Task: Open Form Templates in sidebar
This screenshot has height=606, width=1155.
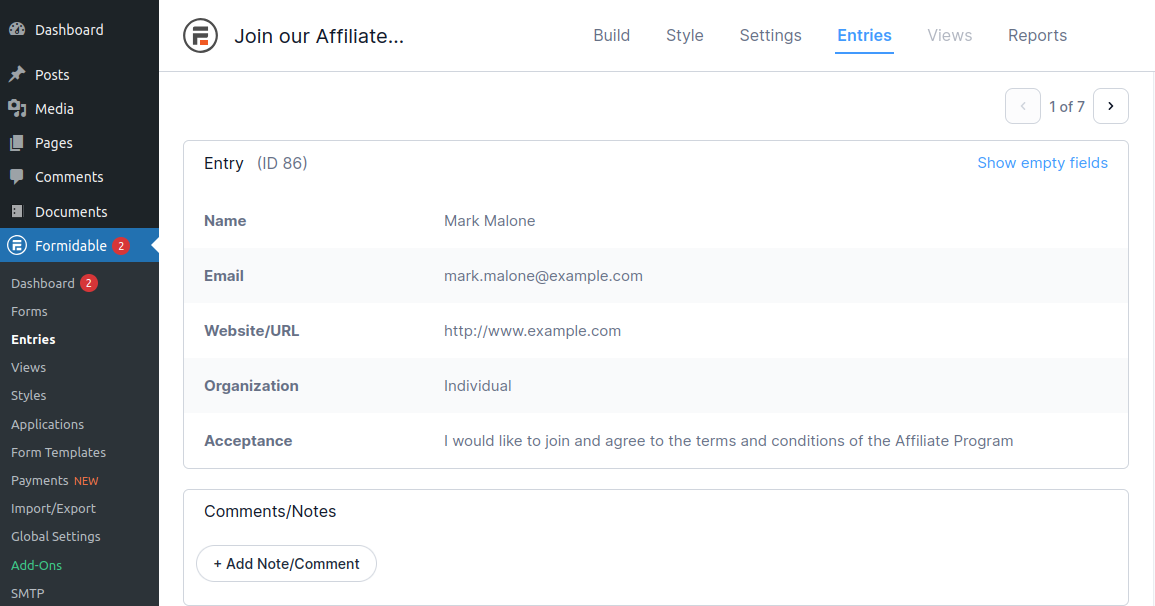Action: coord(58,452)
